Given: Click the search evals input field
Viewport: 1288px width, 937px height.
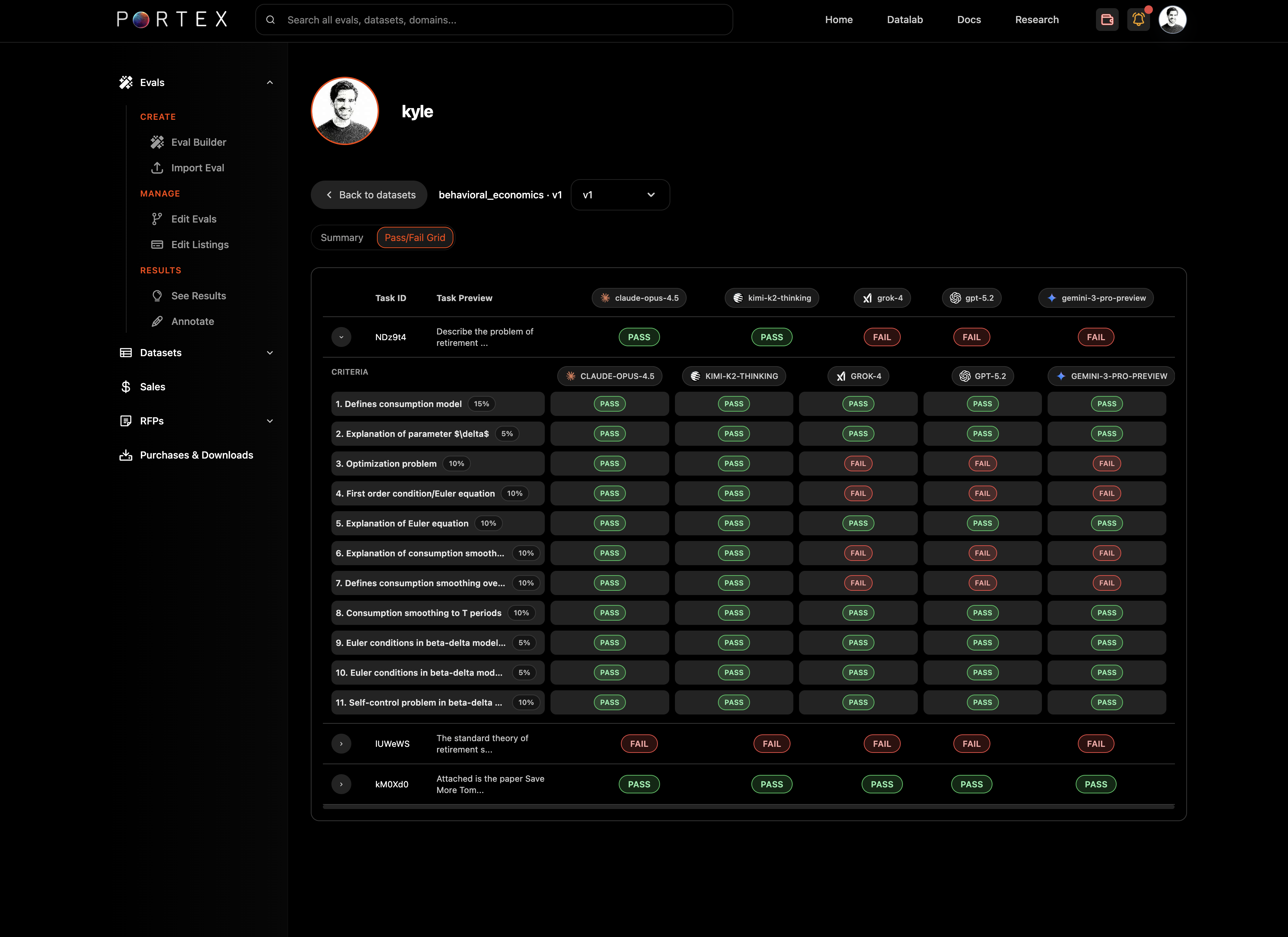Looking at the screenshot, I should click(494, 20).
